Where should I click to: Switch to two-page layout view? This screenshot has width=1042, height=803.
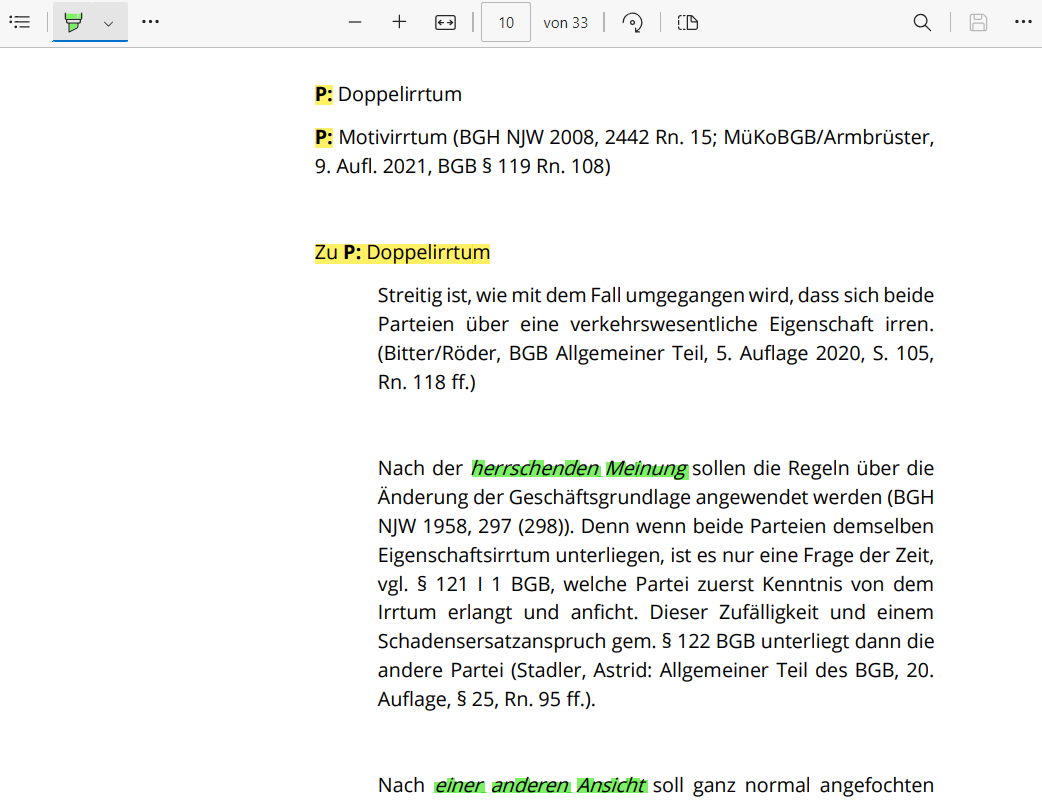pyautogui.click(x=687, y=22)
